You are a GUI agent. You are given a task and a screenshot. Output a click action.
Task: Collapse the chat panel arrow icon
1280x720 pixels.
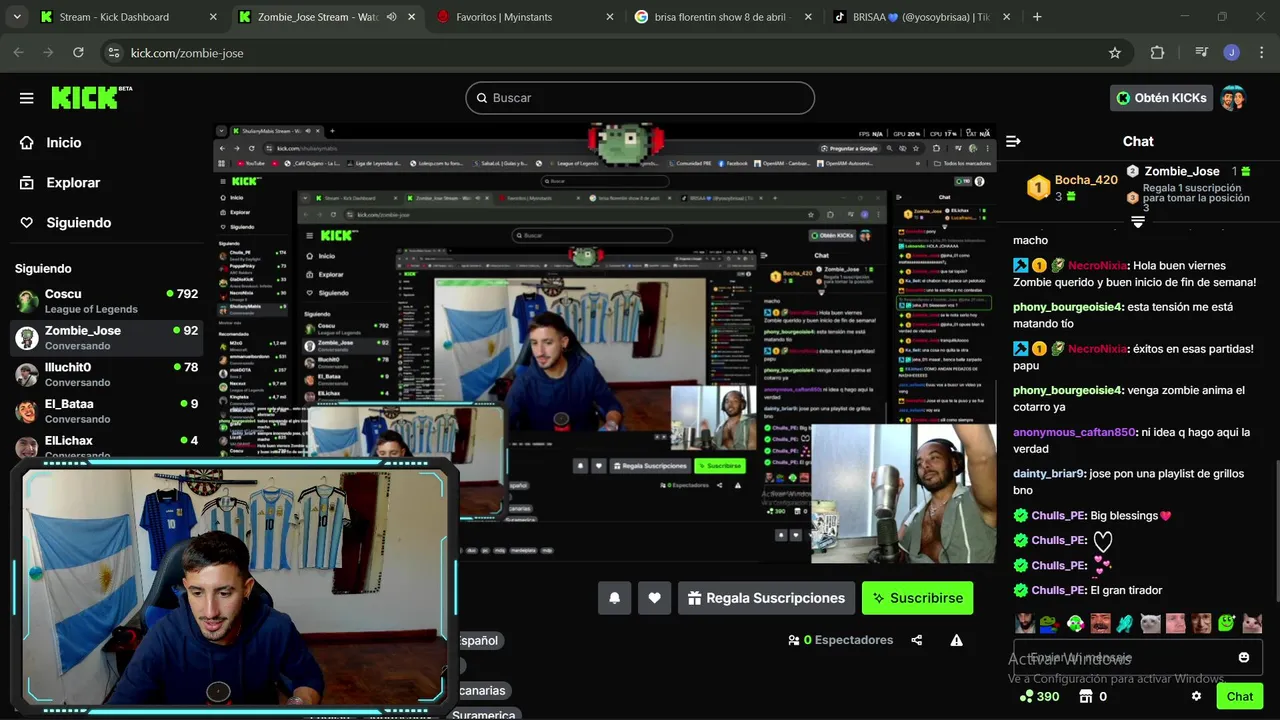coord(1013,142)
